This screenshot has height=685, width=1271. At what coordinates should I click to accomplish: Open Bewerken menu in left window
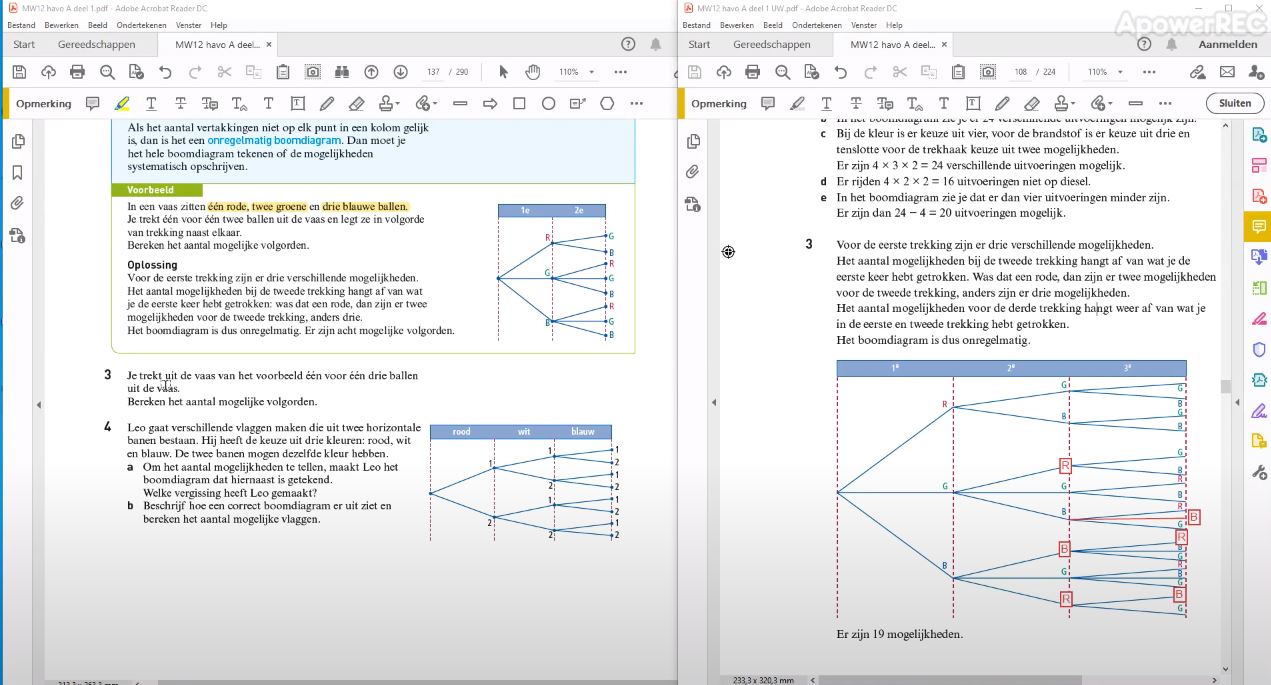62,25
